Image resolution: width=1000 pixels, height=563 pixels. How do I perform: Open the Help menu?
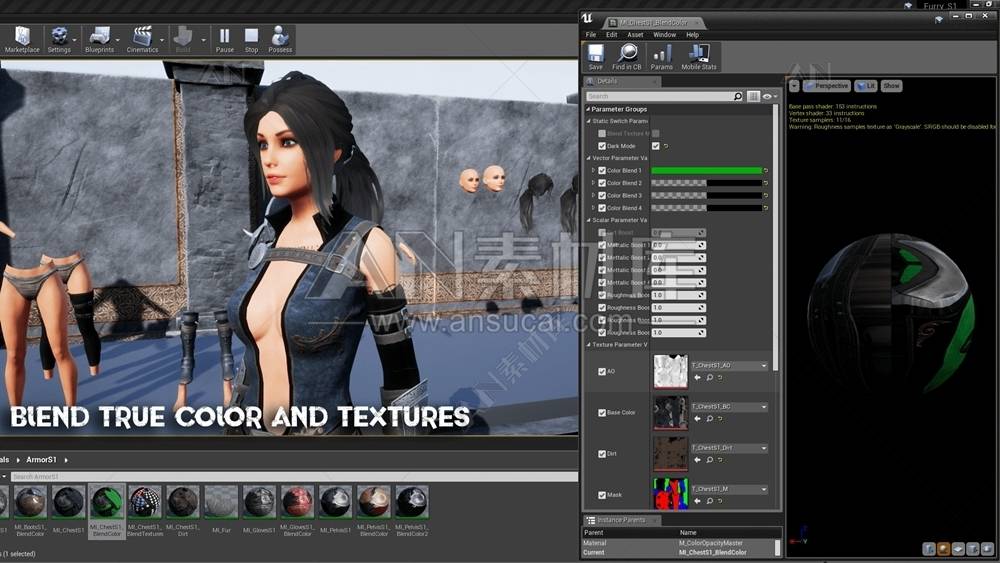click(693, 35)
